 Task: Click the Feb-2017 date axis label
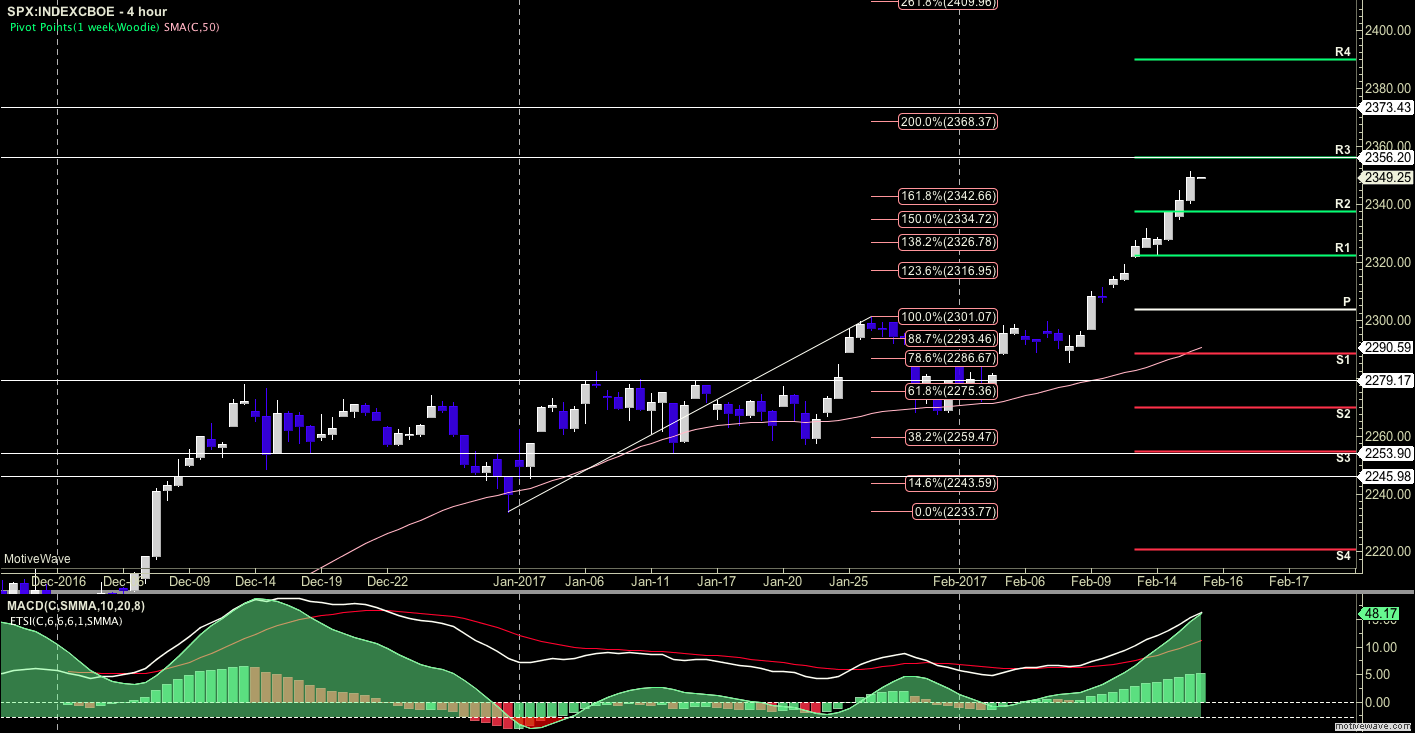tap(960, 581)
